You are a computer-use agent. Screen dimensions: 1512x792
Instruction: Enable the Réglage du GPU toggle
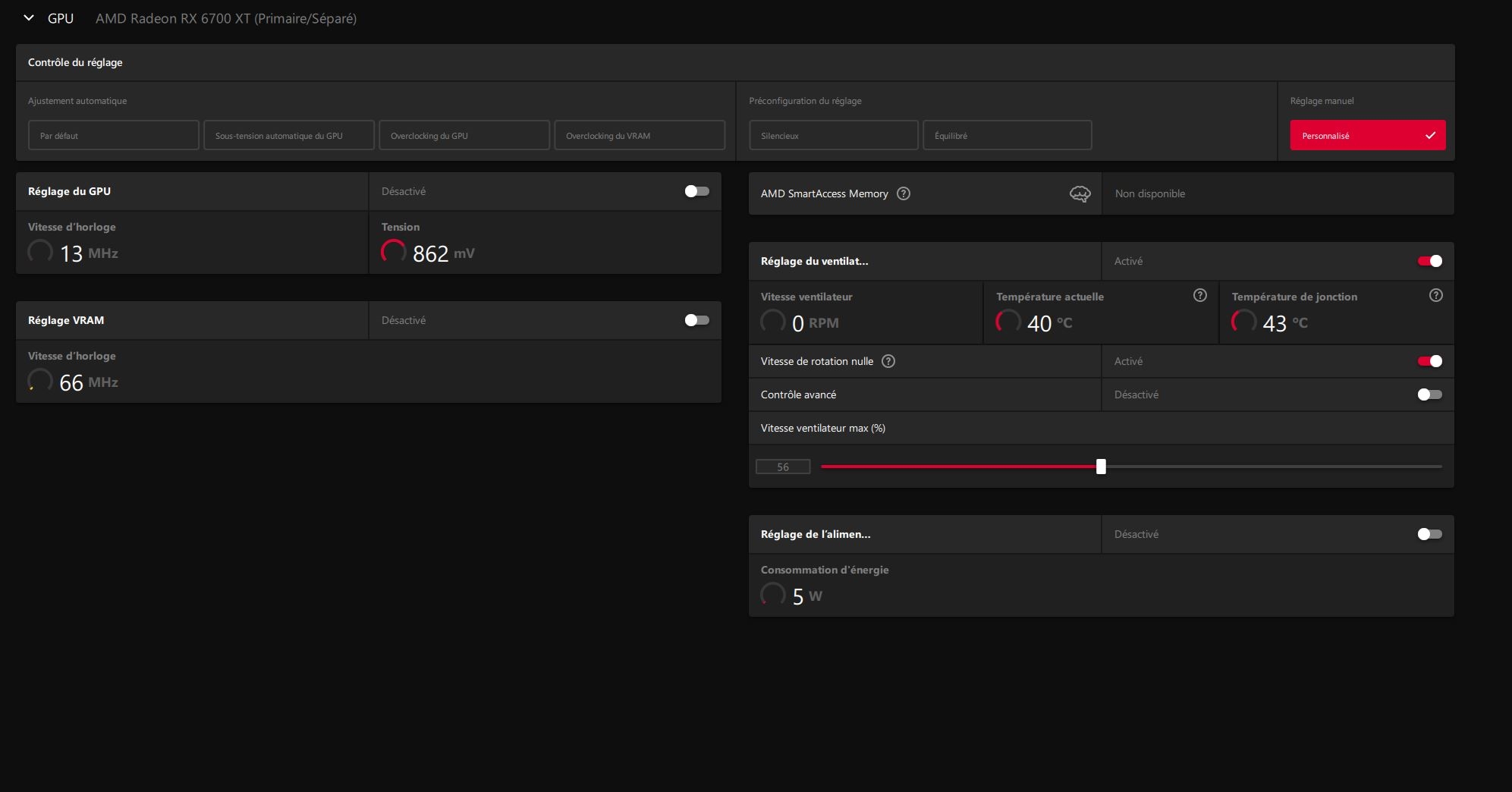(696, 191)
